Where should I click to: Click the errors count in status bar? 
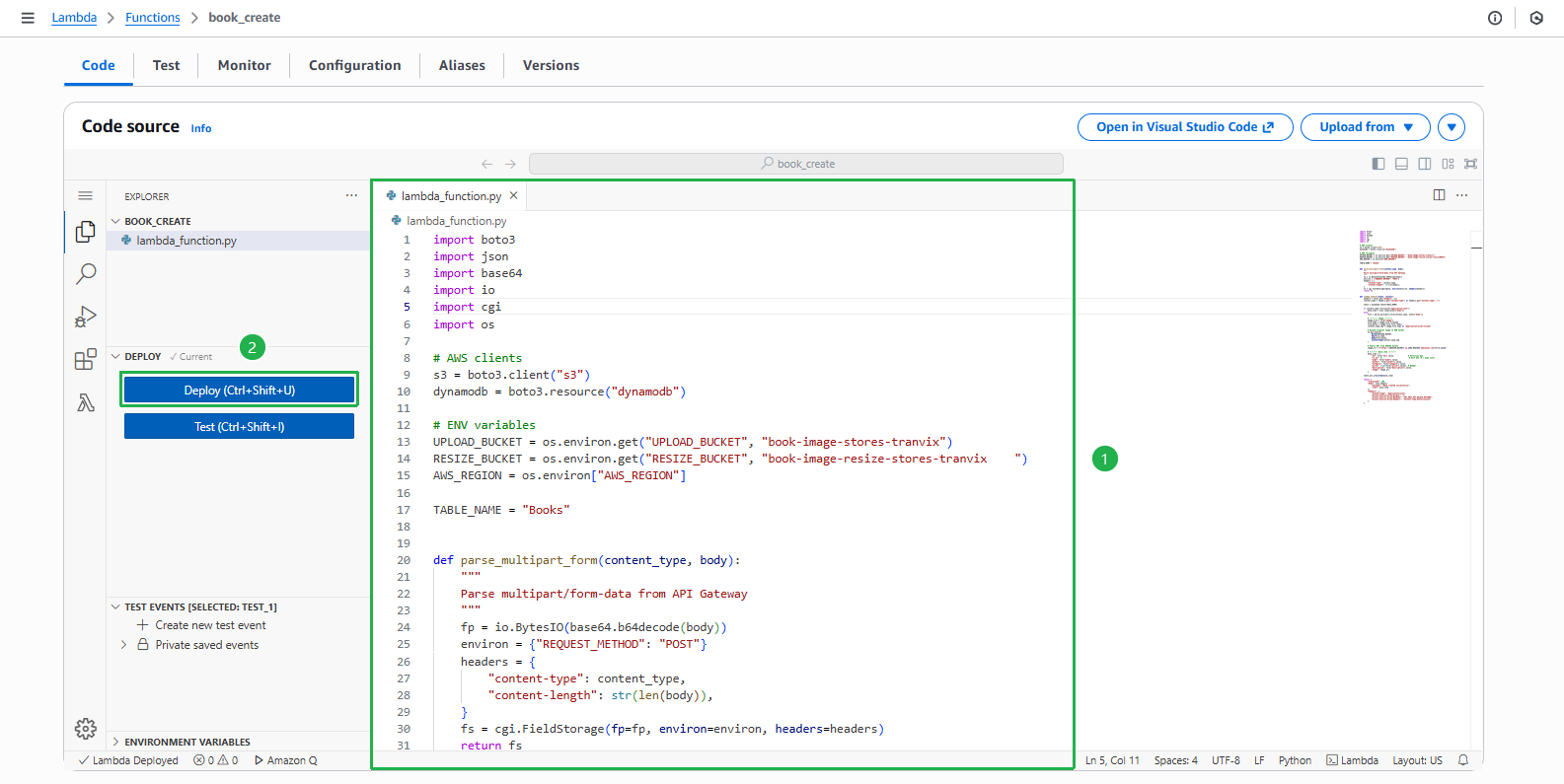[204, 760]
